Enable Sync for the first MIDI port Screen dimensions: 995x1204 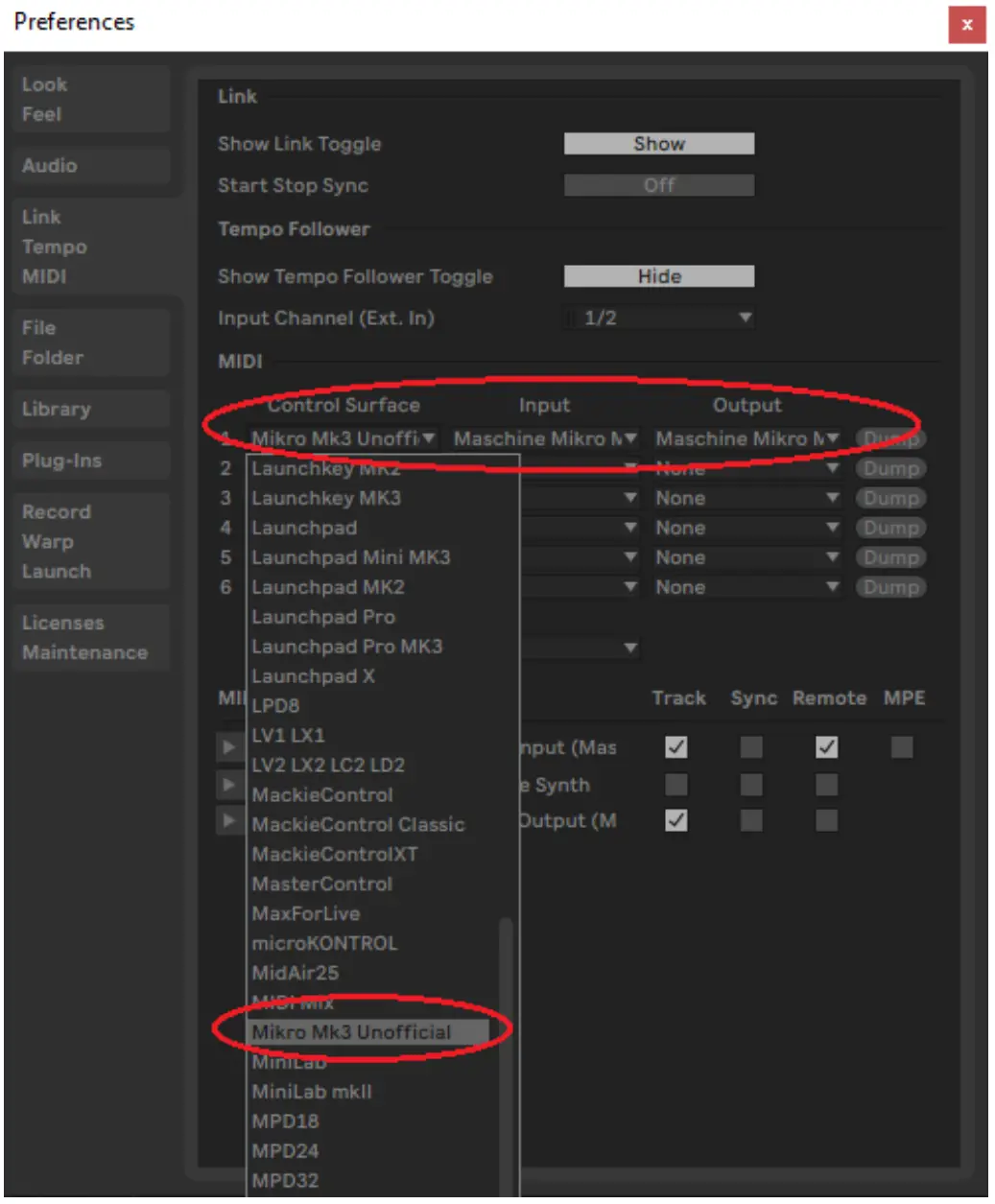click(751, 747)
